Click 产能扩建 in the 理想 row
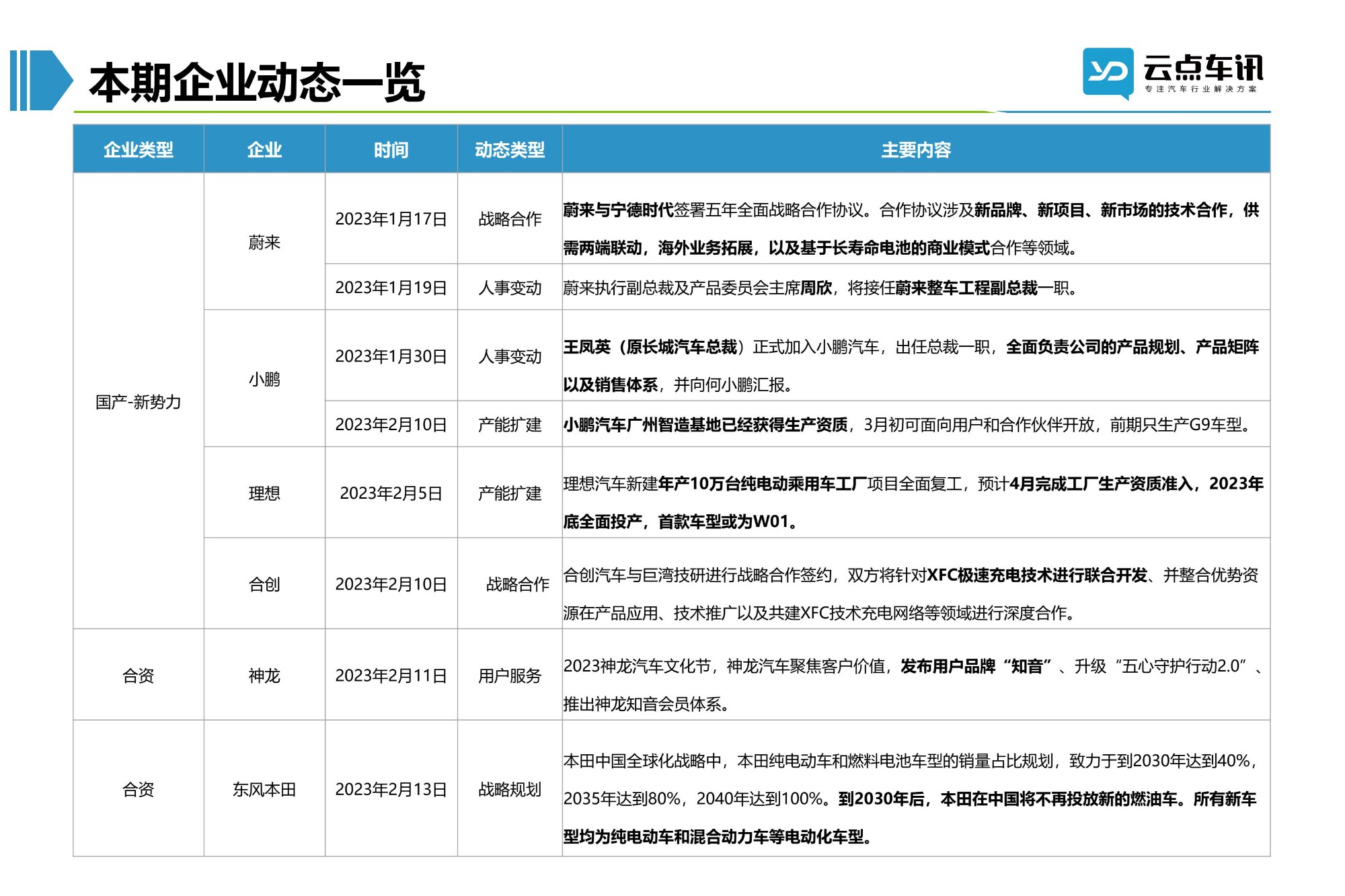The width and height of the screenshot is (1345, 896). (510, 493)
